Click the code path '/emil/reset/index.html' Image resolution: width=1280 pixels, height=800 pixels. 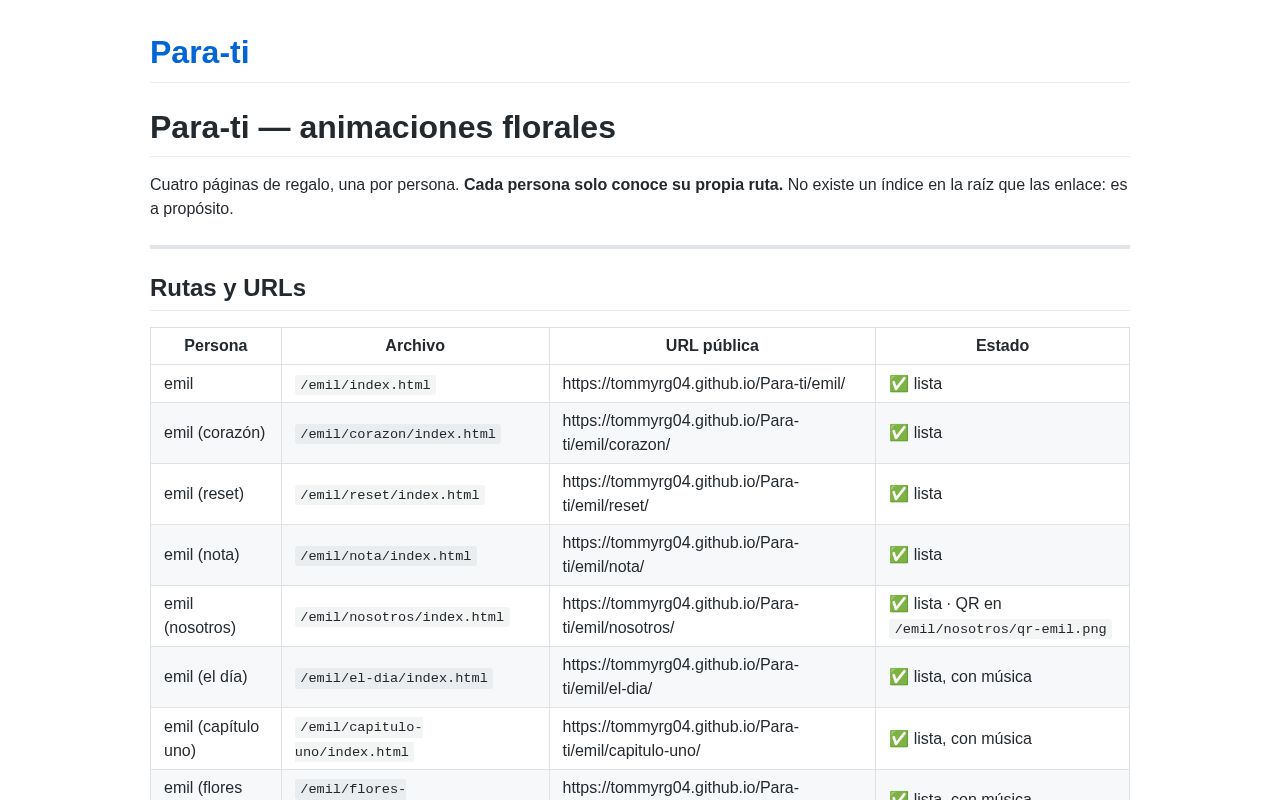click(x=390, y=495)
